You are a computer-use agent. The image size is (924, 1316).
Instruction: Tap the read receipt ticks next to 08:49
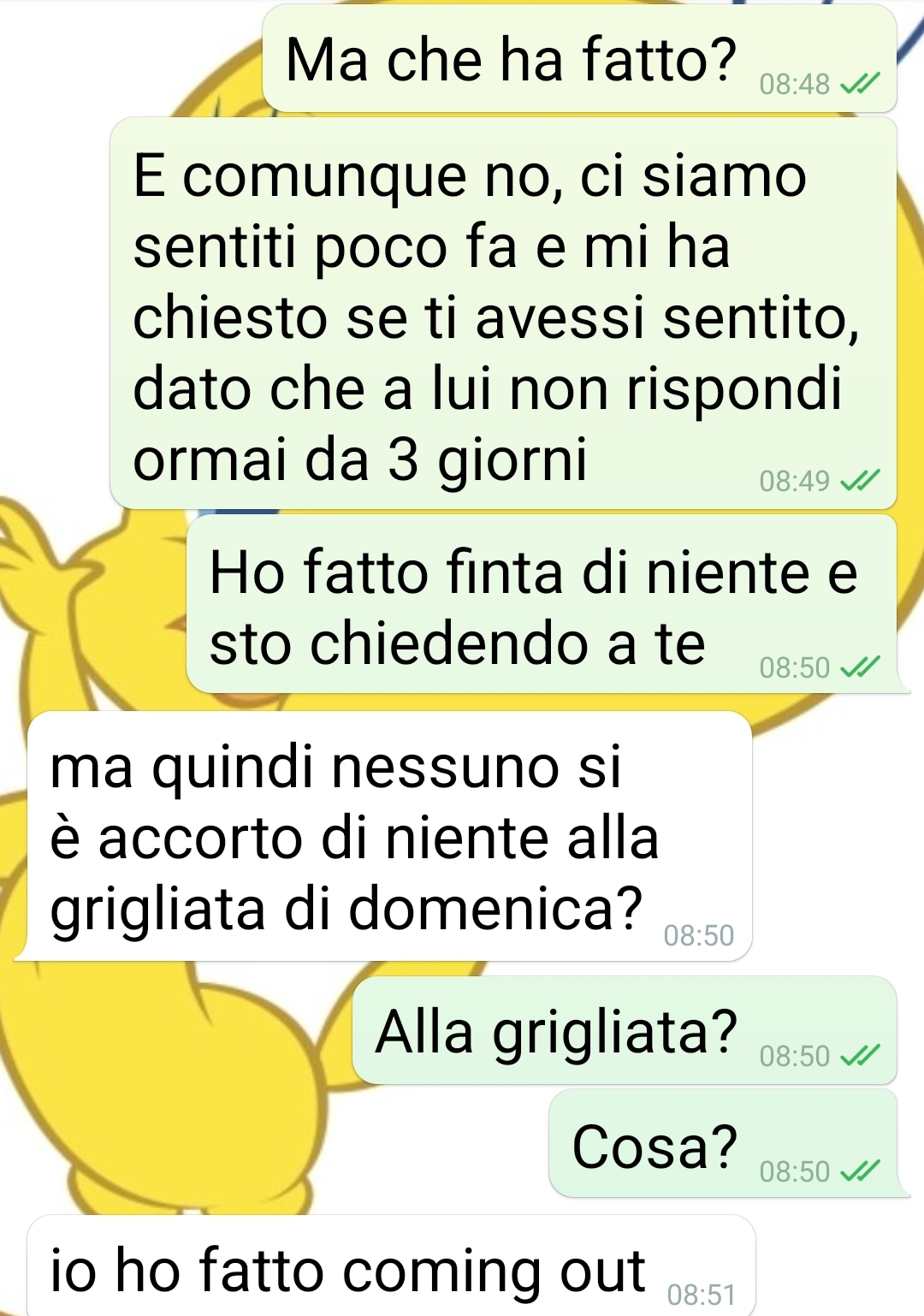(860, 481)
